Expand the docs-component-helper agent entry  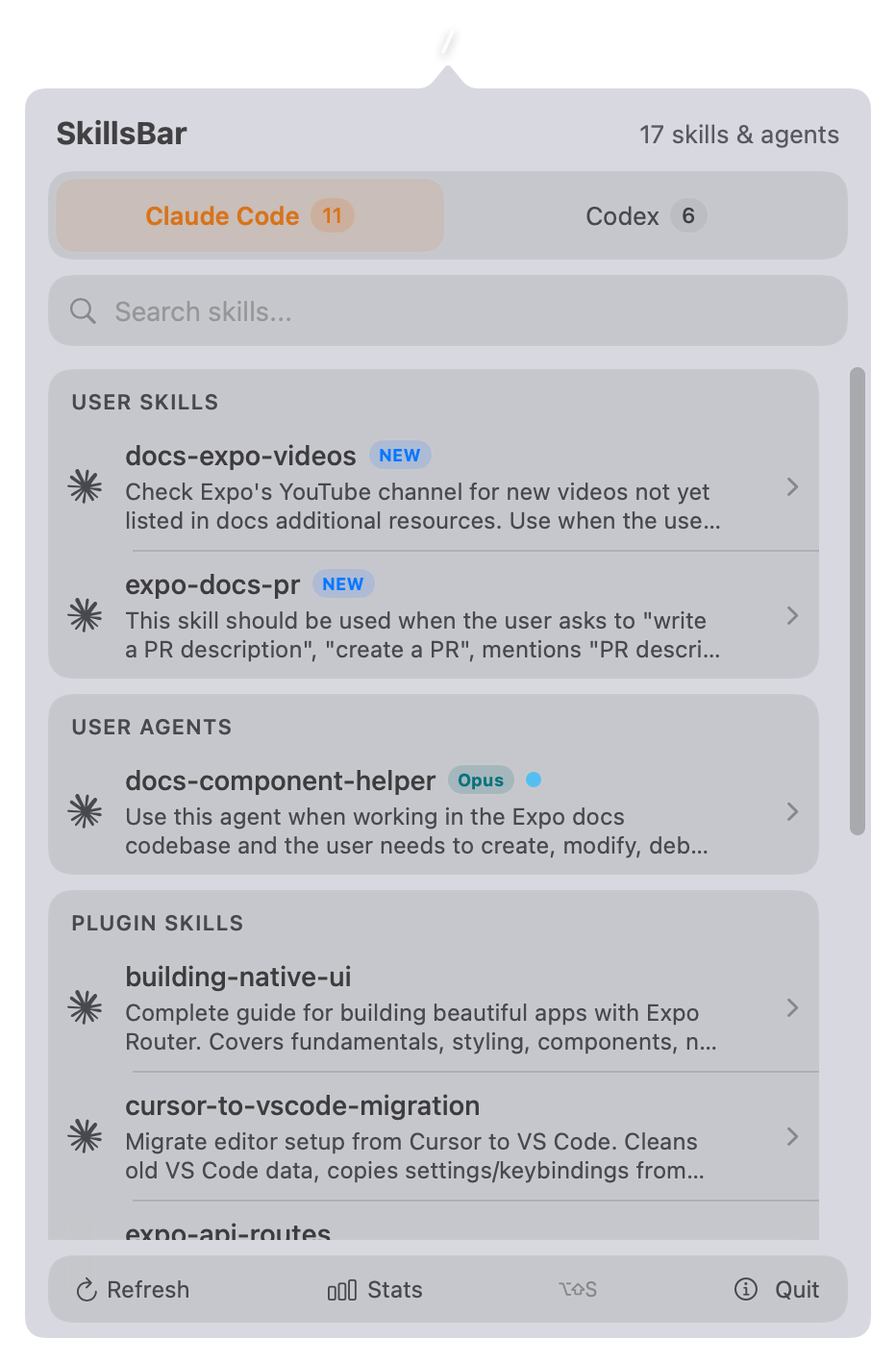[x=792, y=812]
